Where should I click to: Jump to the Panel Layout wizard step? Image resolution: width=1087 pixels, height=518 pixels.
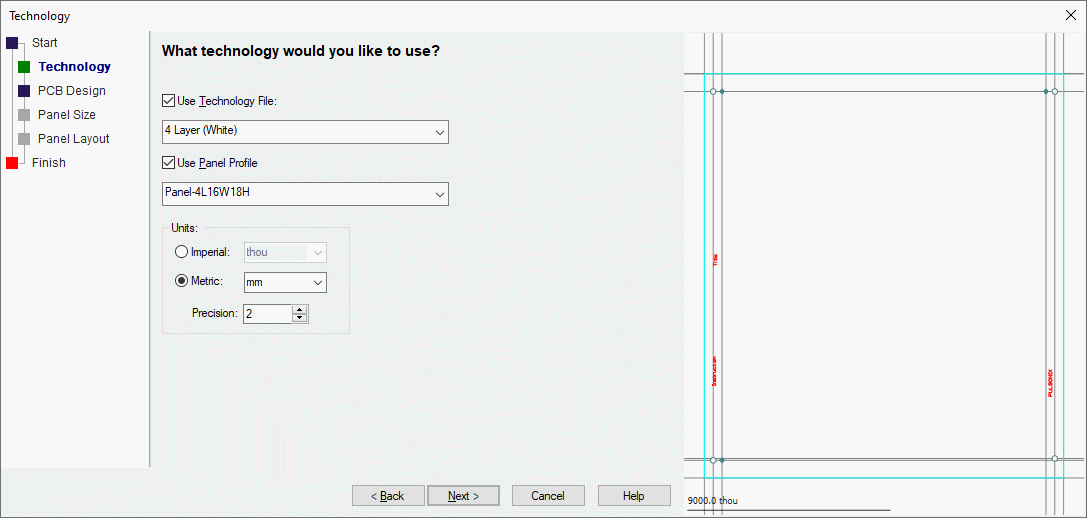pyautogui.click(x=74, y=139)
